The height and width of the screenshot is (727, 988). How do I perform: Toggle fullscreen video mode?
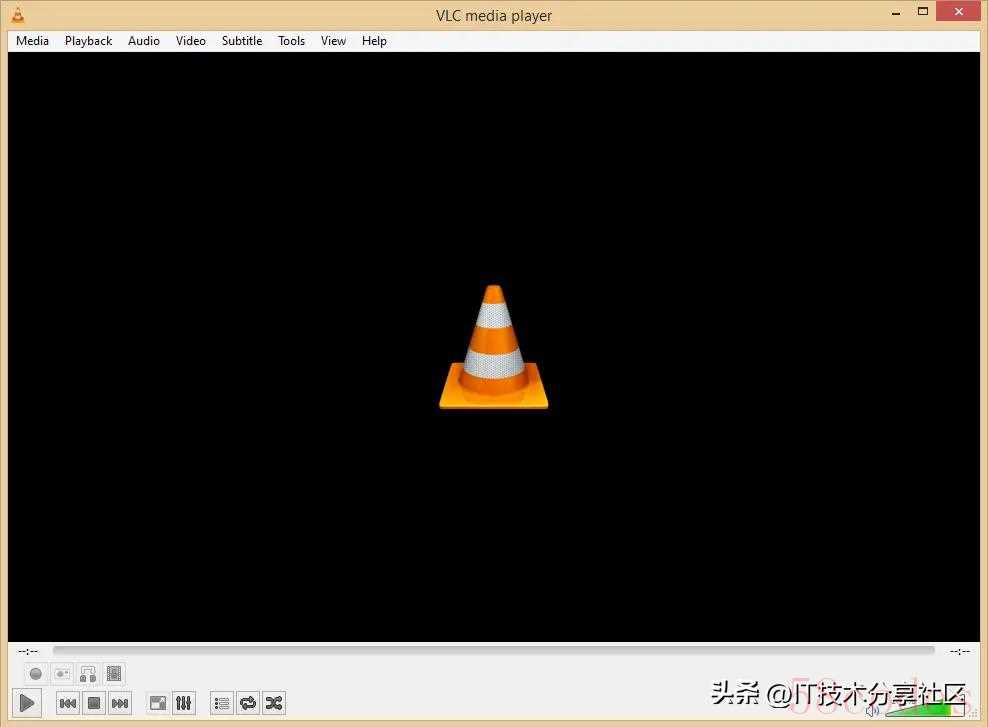[158, 703]
